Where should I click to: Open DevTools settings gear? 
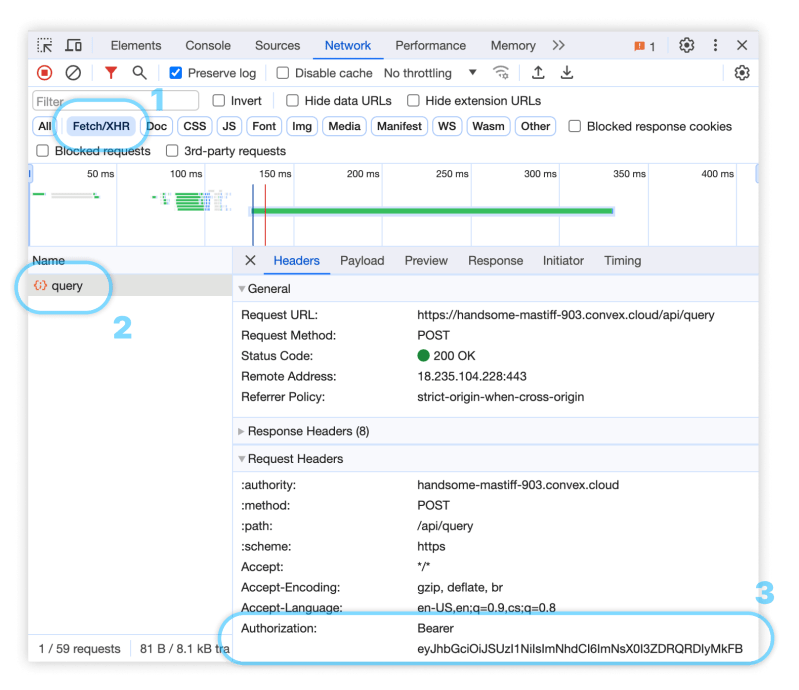tap(686, 45)
